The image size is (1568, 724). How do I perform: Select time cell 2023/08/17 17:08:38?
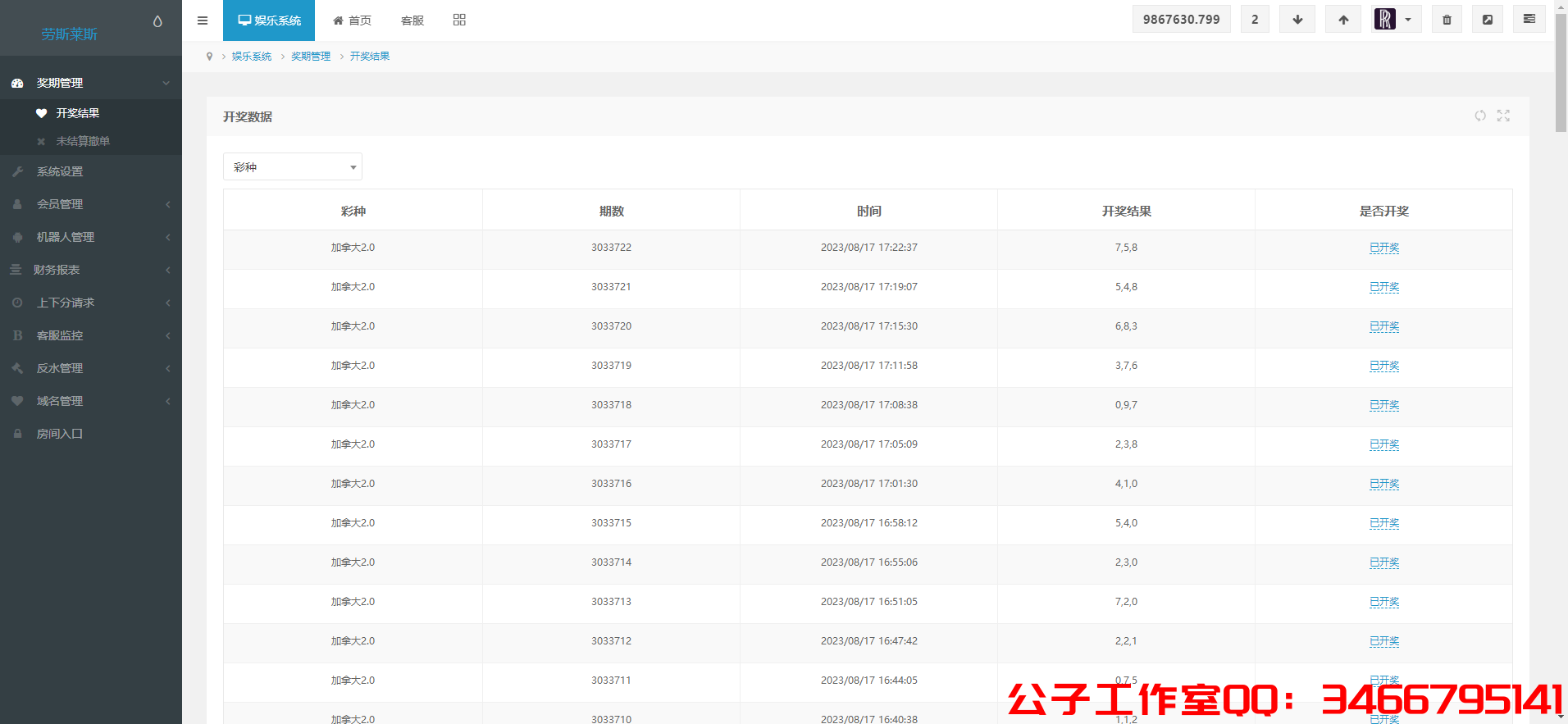click(x=869, y=405)
